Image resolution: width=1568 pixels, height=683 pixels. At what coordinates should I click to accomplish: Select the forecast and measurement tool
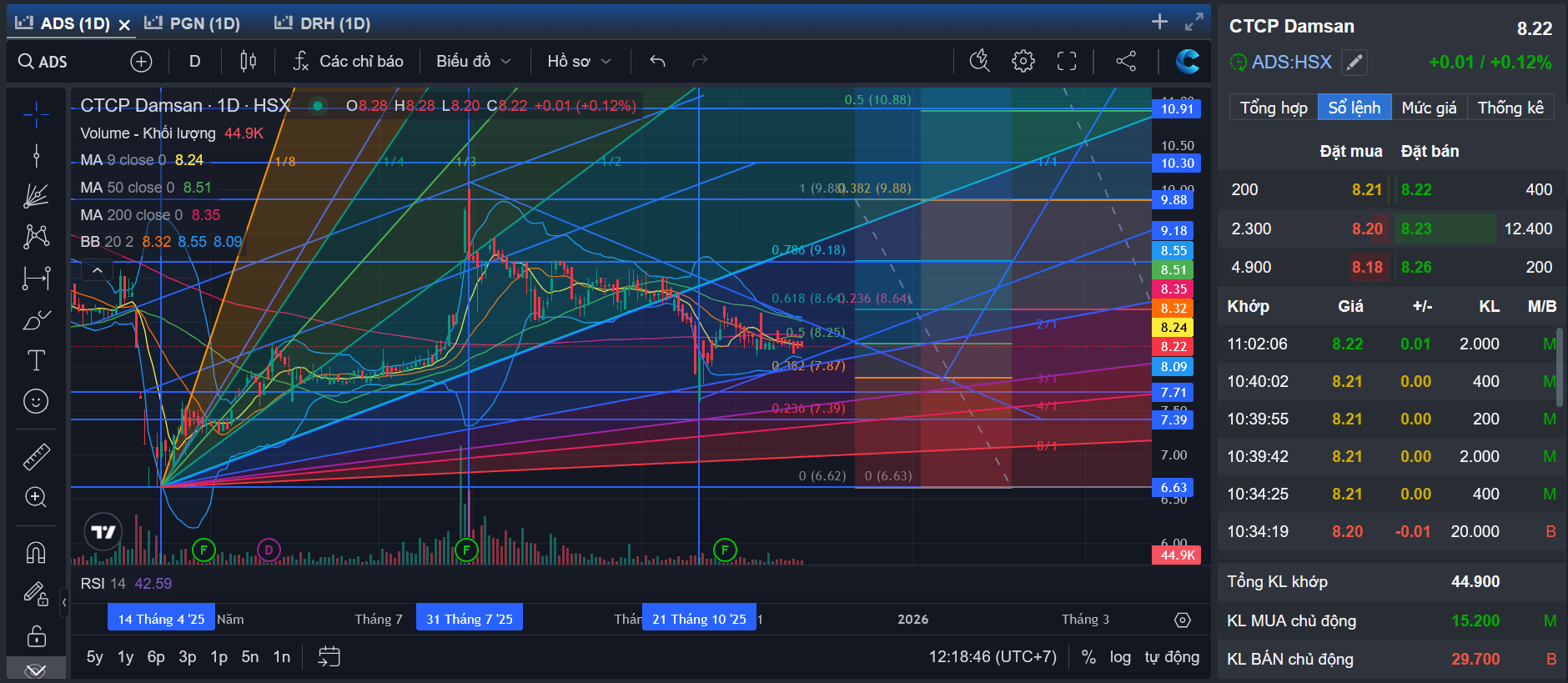coord(36,278)
